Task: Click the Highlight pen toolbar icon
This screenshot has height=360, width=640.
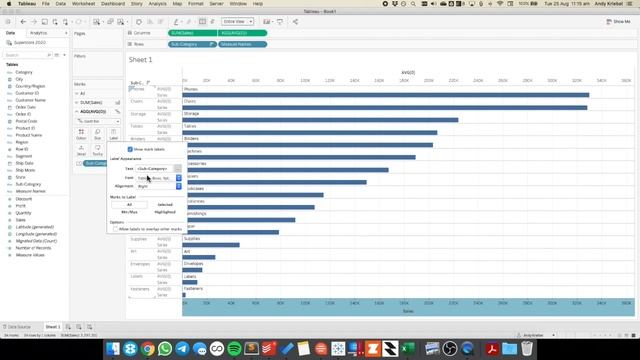Action: coord(176,22)
